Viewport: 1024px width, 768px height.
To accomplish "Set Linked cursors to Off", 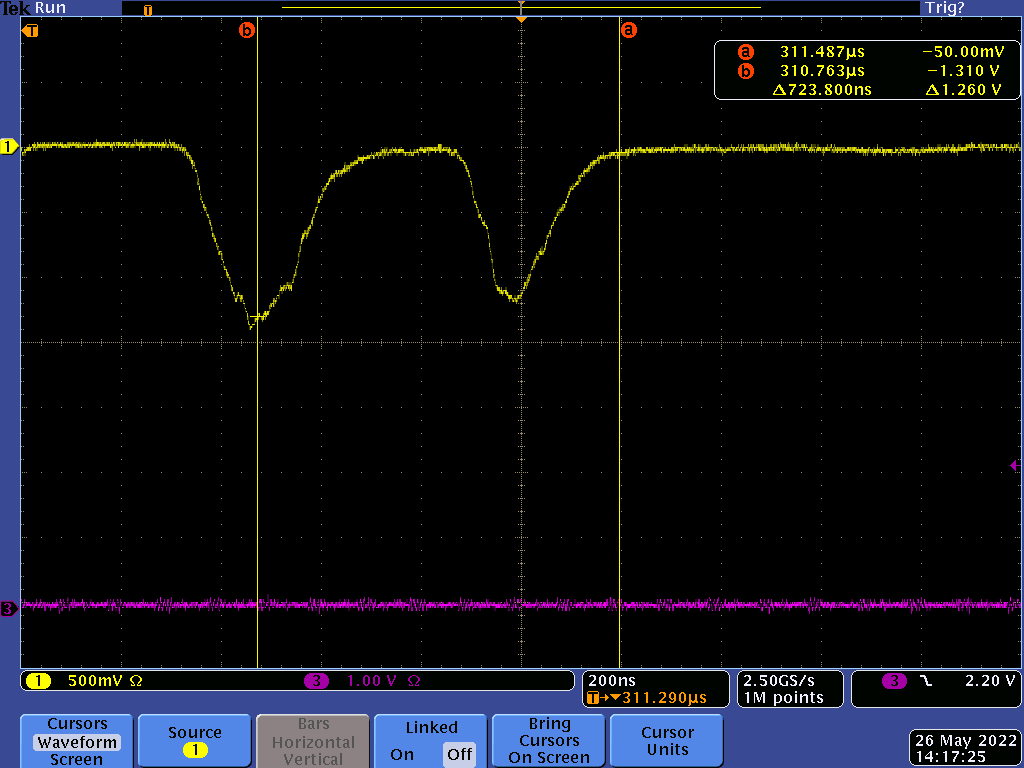I will (460, 754).
